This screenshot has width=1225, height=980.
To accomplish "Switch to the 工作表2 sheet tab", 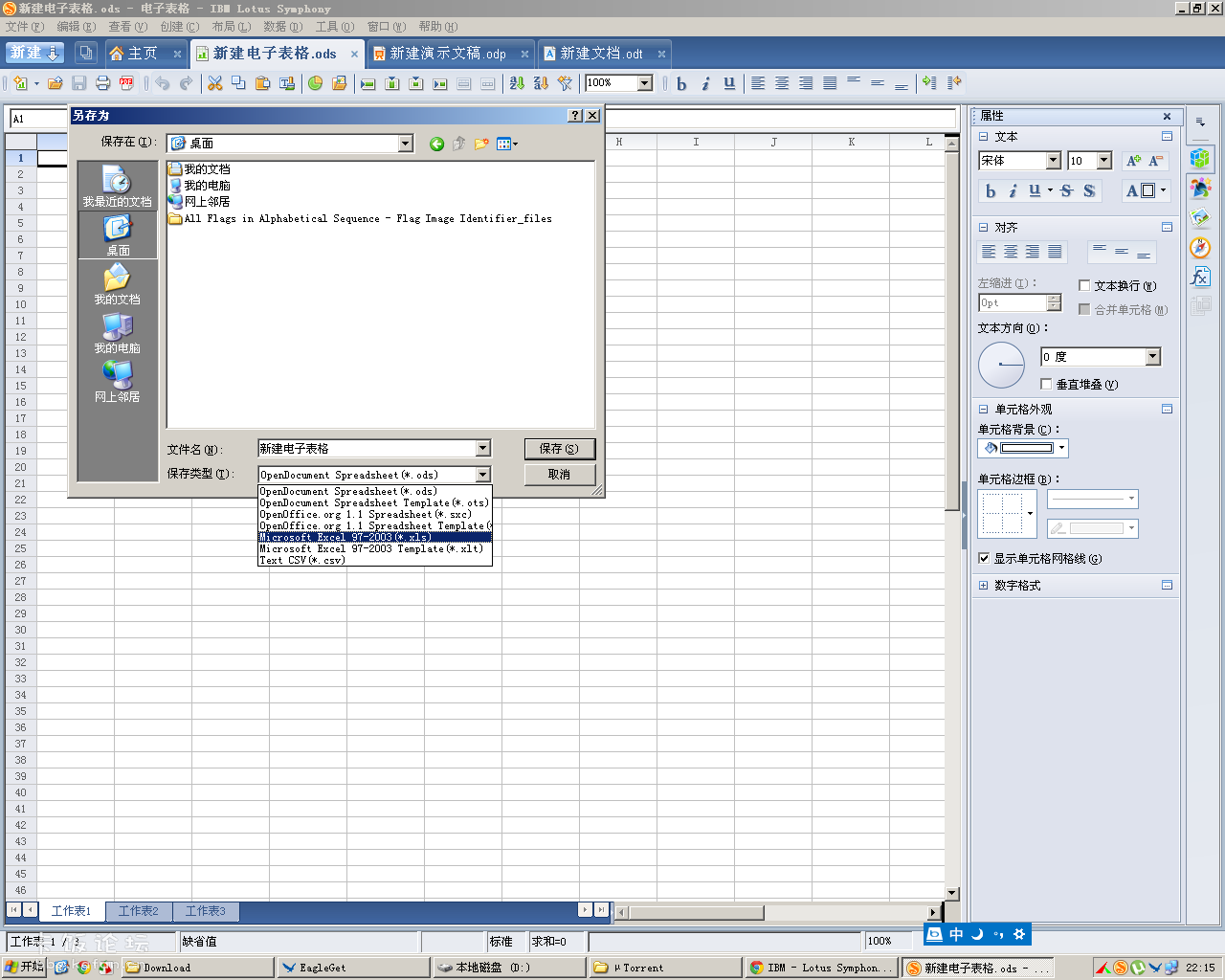I will (x=139, y=911).
